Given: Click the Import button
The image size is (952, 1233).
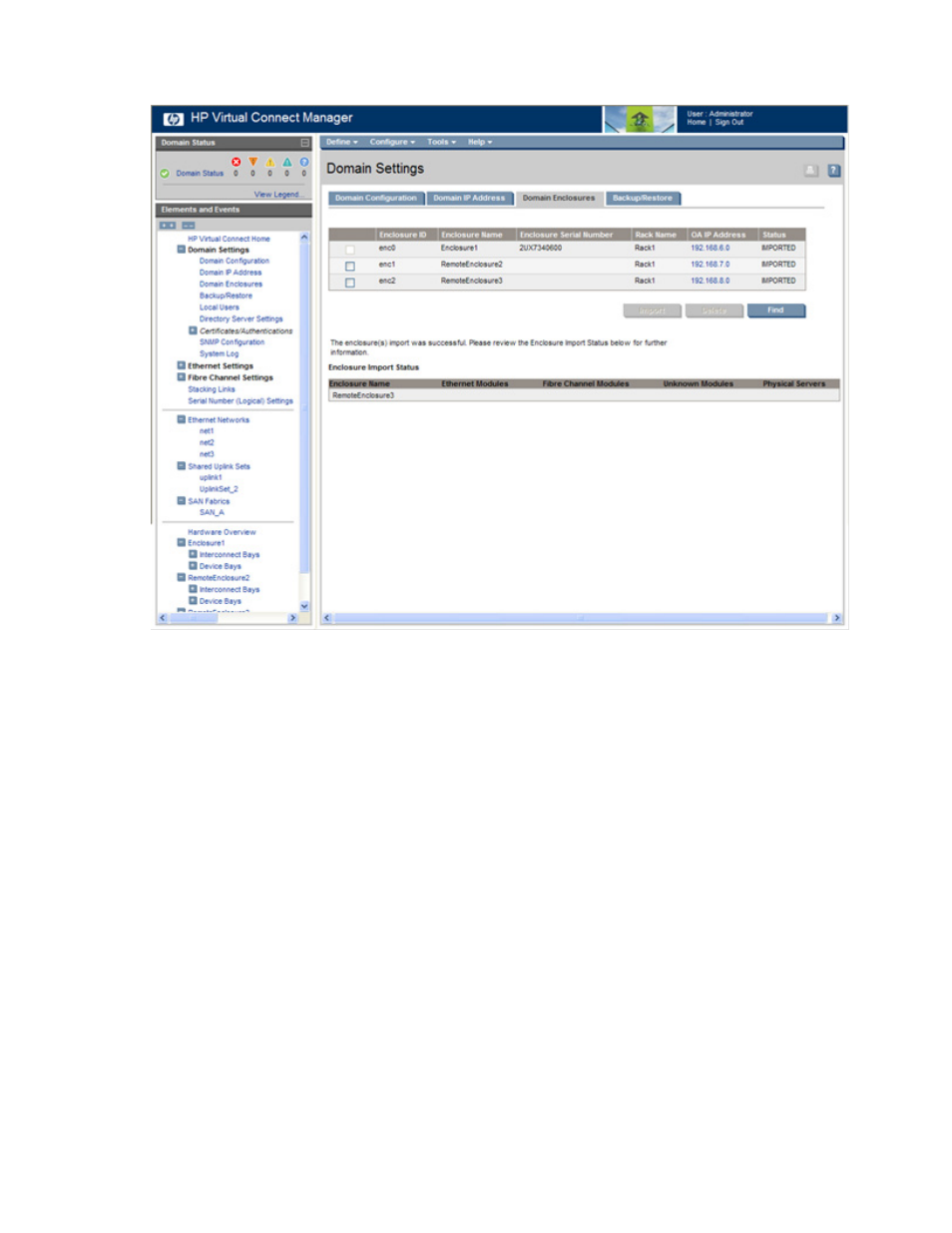Looking at the screenshot, I should pos(652,310).
